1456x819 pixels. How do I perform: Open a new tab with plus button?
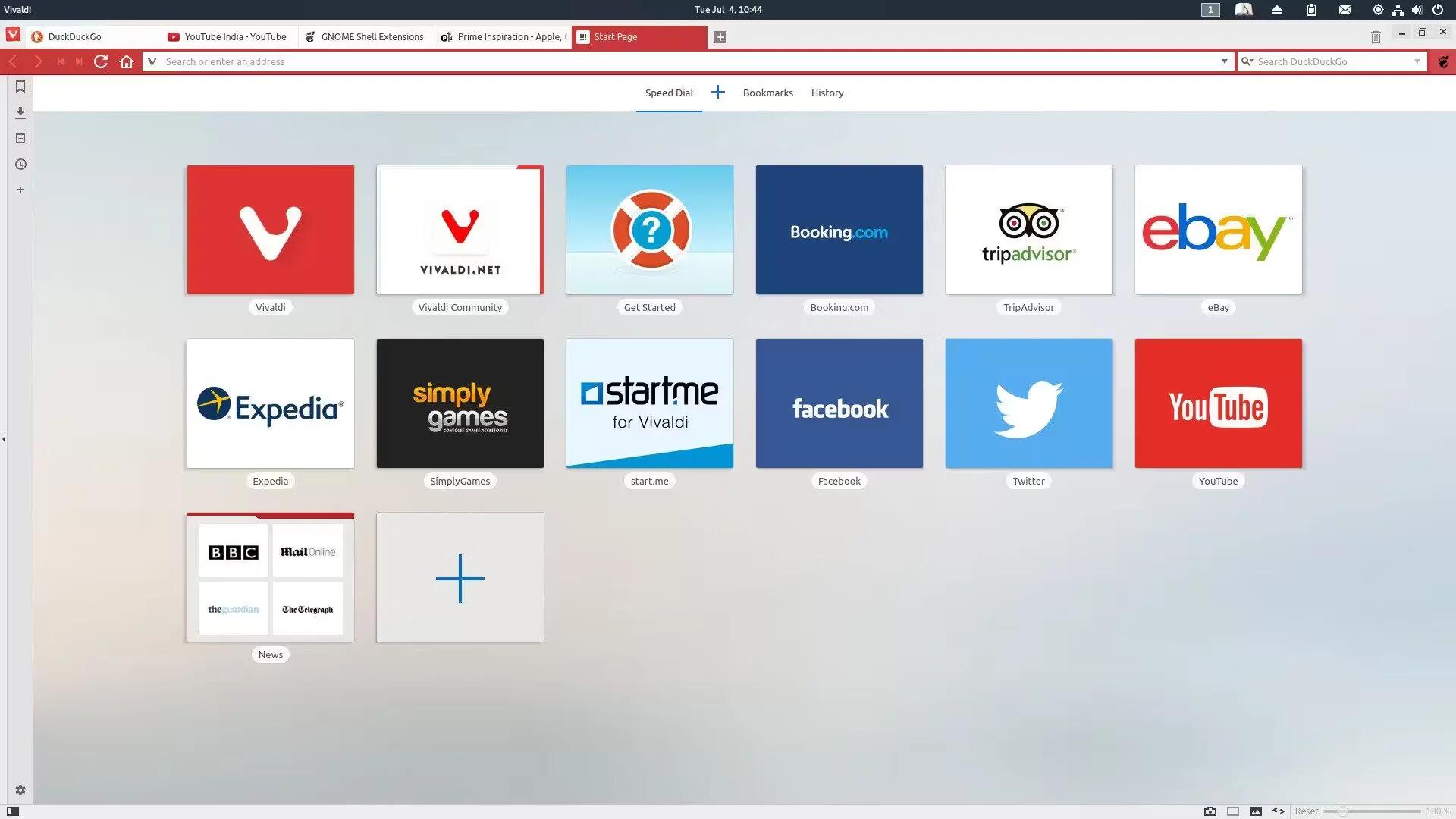[720, 36]
